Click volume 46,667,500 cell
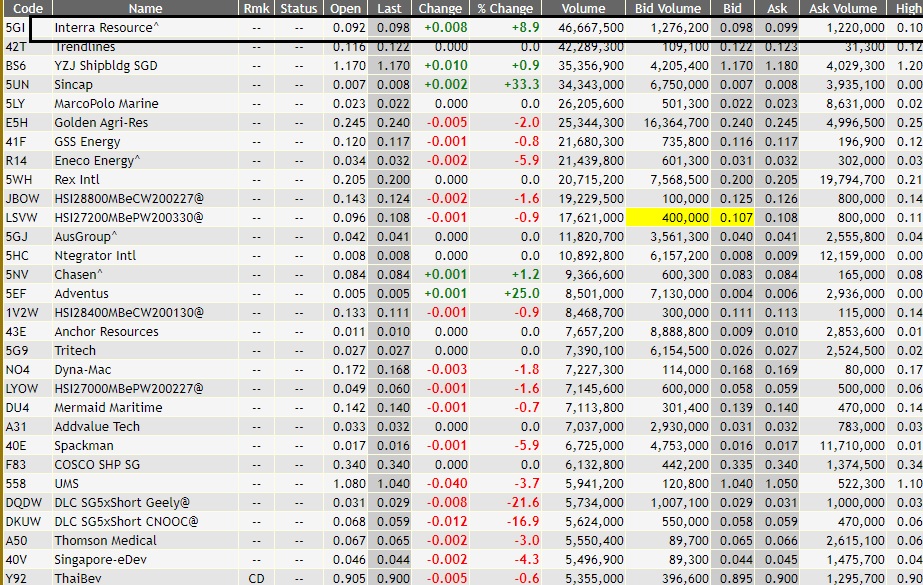This screenshot has height=585, width=923. tap(591, 28)
